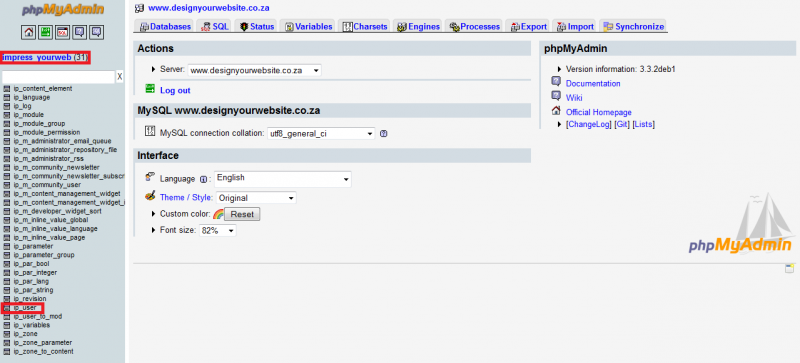This screenshot has height=363, width=800.
Task: Open the ip_m_community_user table
Action: [x=47, y=185]
